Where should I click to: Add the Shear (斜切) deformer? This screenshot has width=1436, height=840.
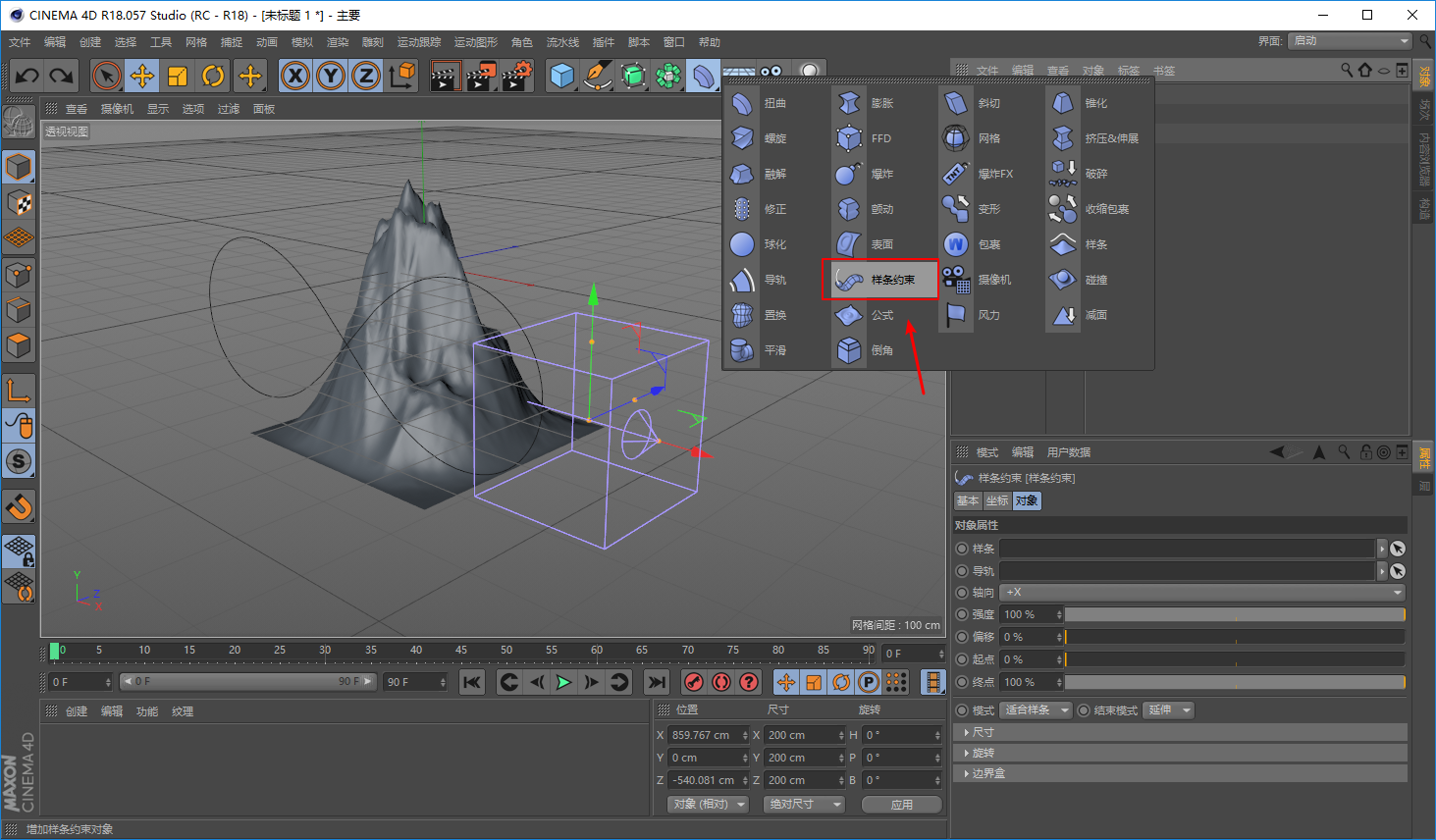point(975,103)
